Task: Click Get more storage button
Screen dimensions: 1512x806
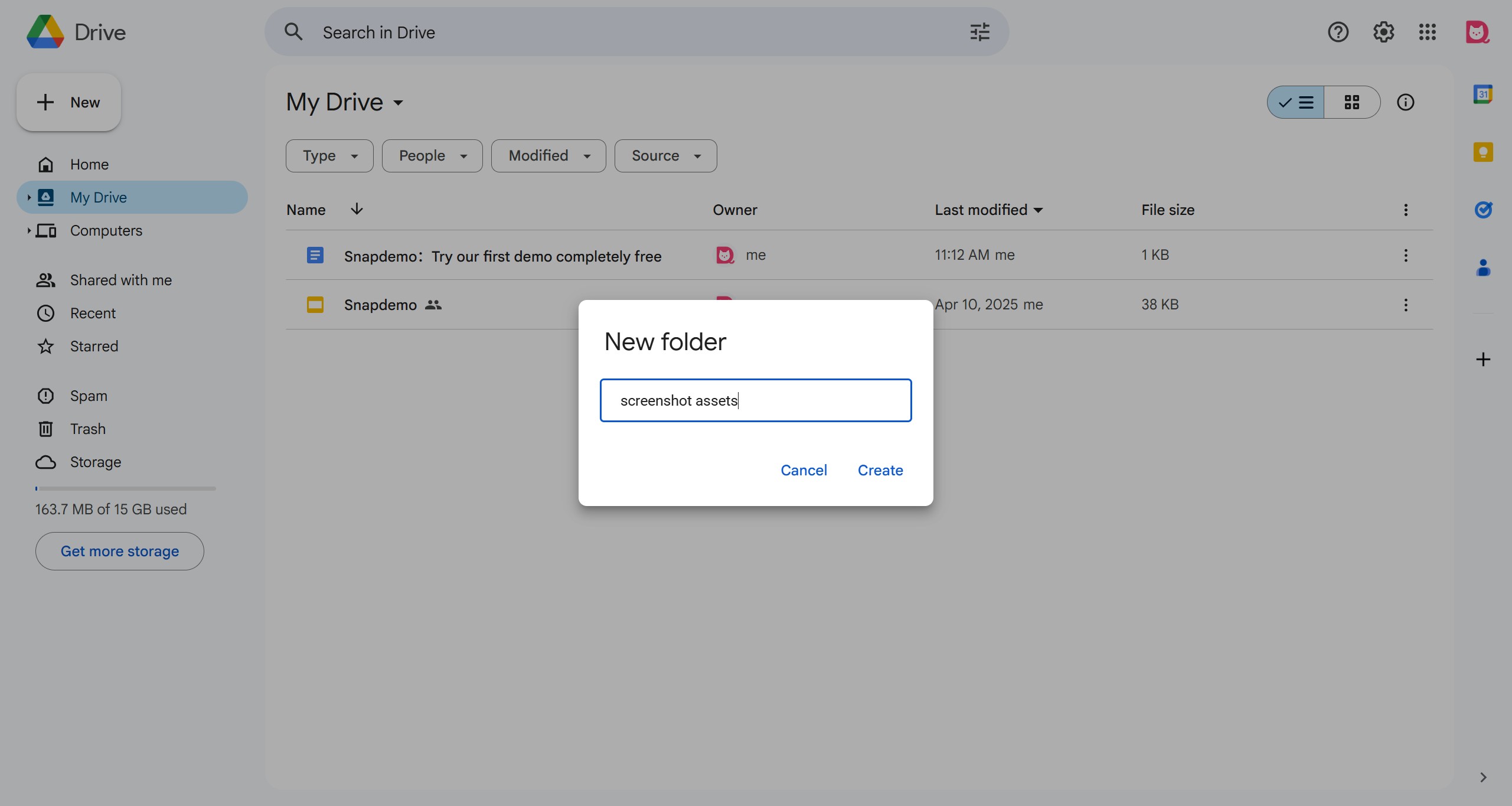Action: coord(120,551)
